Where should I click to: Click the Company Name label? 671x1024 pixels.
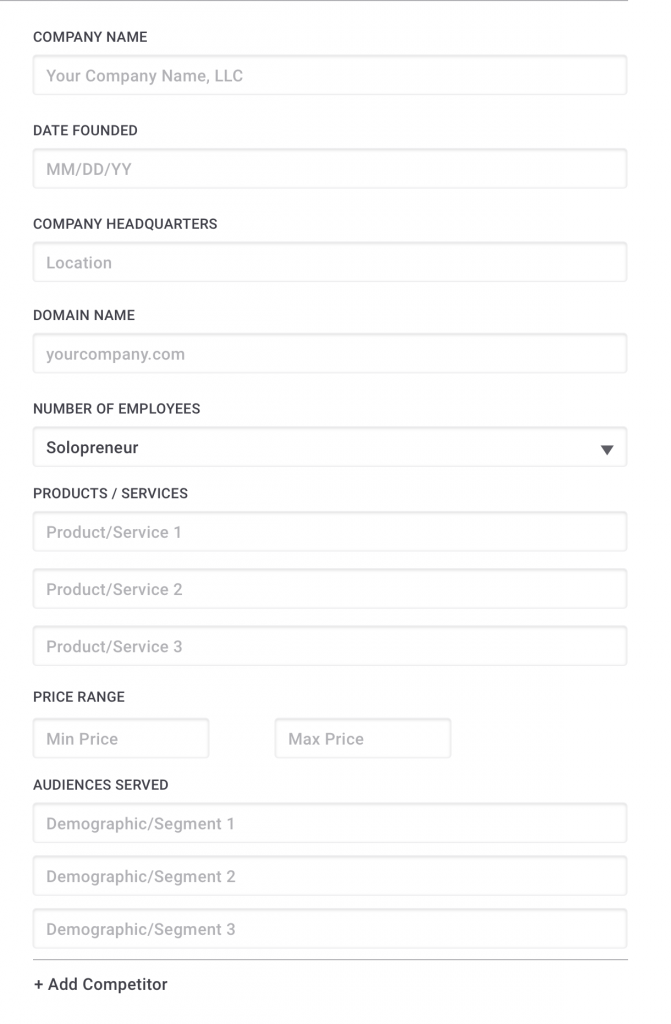[90, 37]
